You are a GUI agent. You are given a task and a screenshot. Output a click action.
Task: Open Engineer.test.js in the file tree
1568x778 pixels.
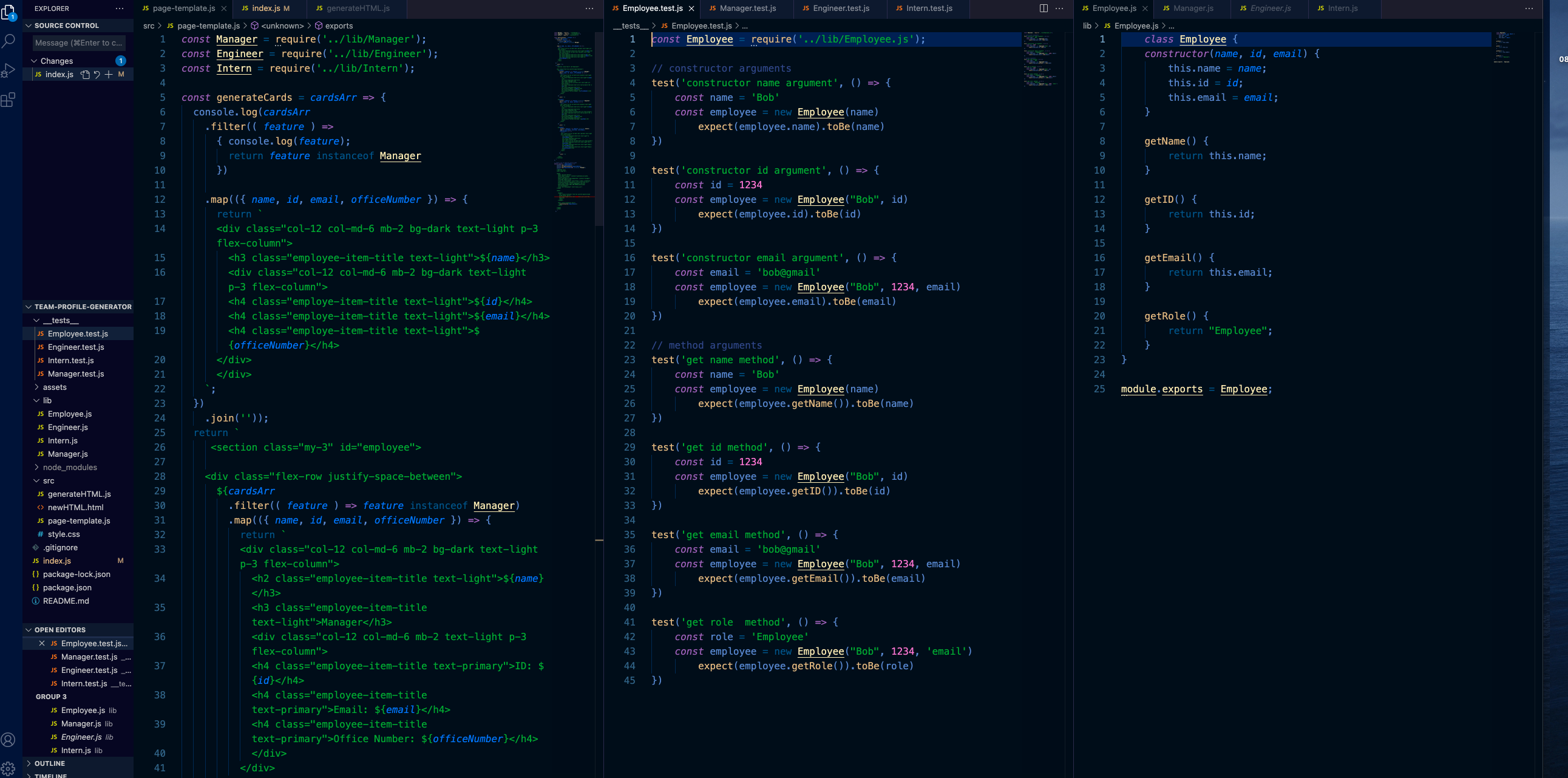(78, 347)
